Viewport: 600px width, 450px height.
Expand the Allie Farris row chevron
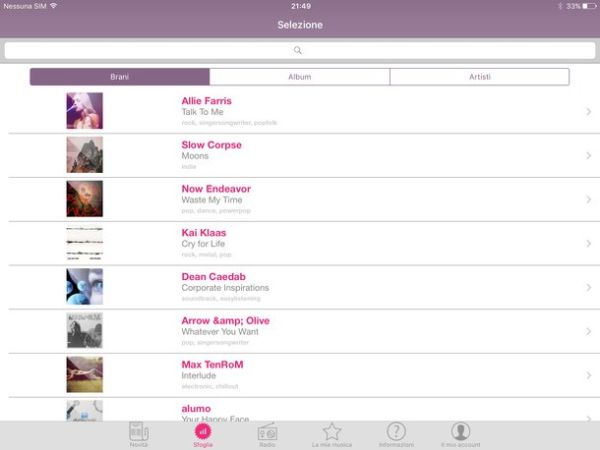(x=589, y=112)
